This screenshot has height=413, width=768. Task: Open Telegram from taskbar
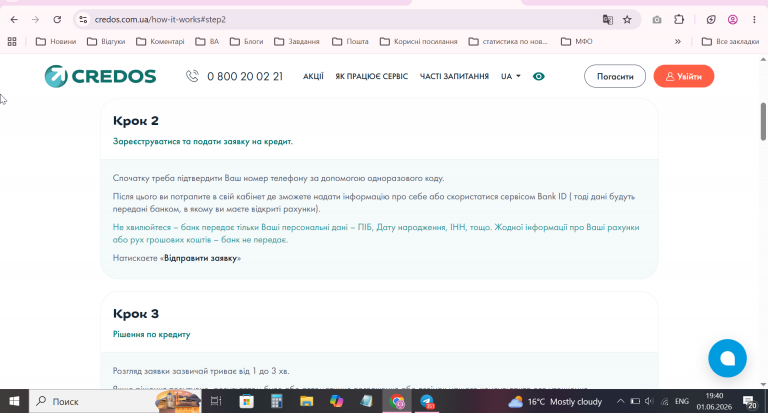427,402
